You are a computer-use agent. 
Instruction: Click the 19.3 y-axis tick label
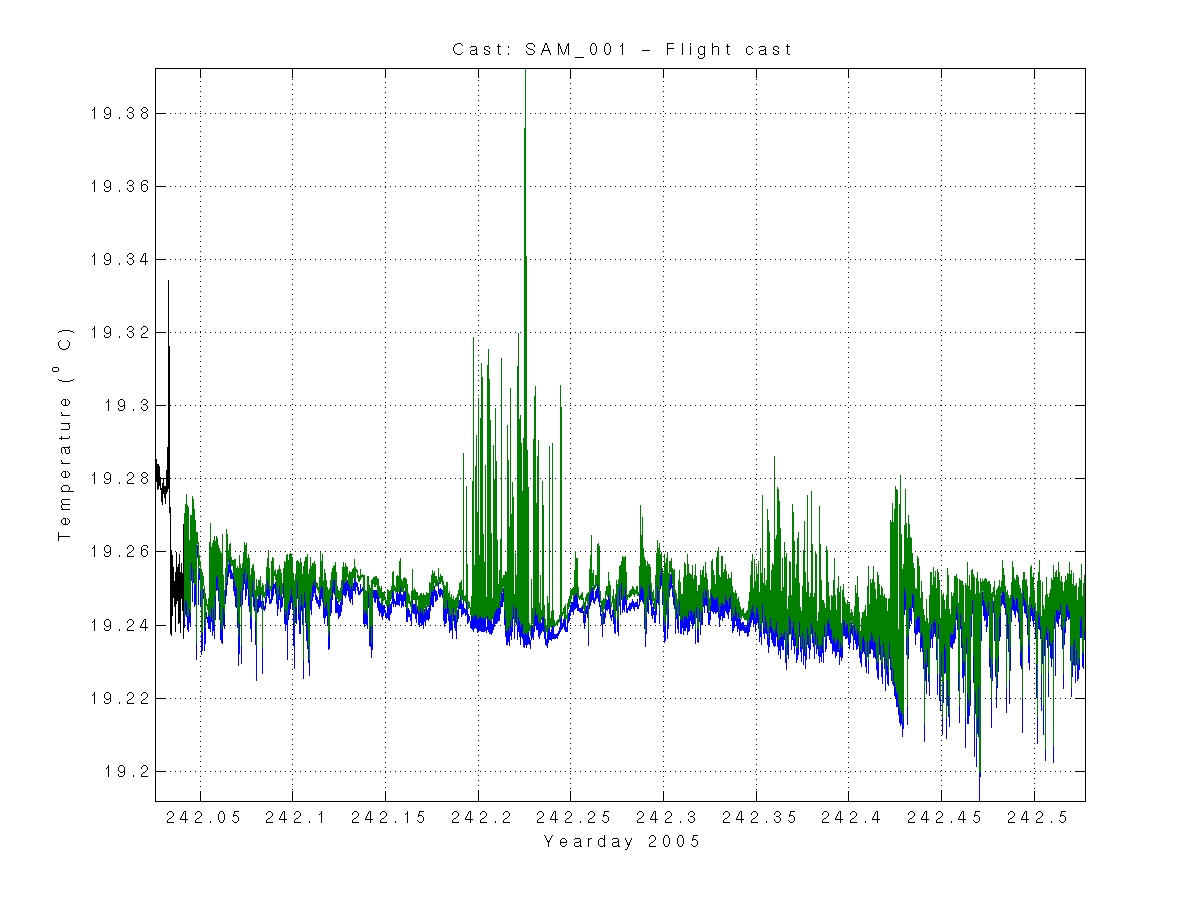[121, 406]
